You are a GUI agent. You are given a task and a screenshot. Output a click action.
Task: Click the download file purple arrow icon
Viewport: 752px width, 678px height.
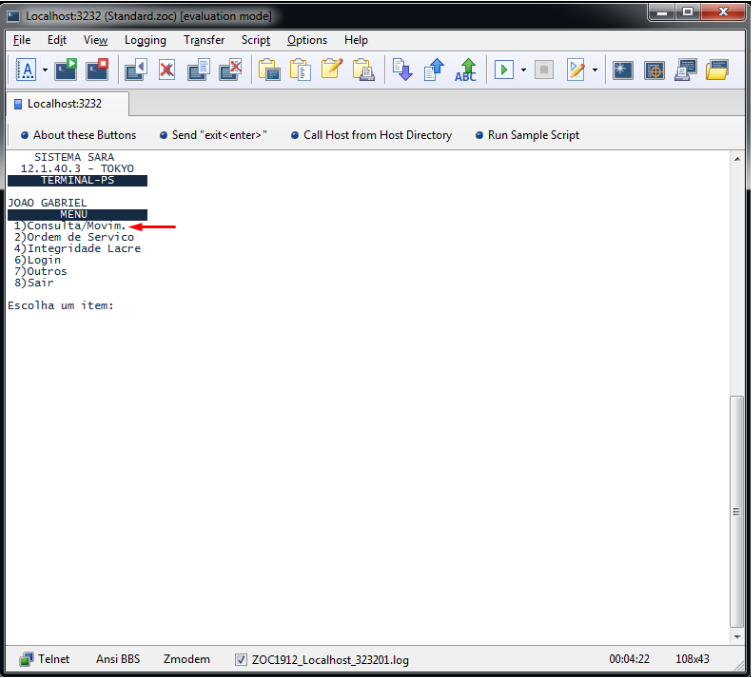(x=402, y=70)
